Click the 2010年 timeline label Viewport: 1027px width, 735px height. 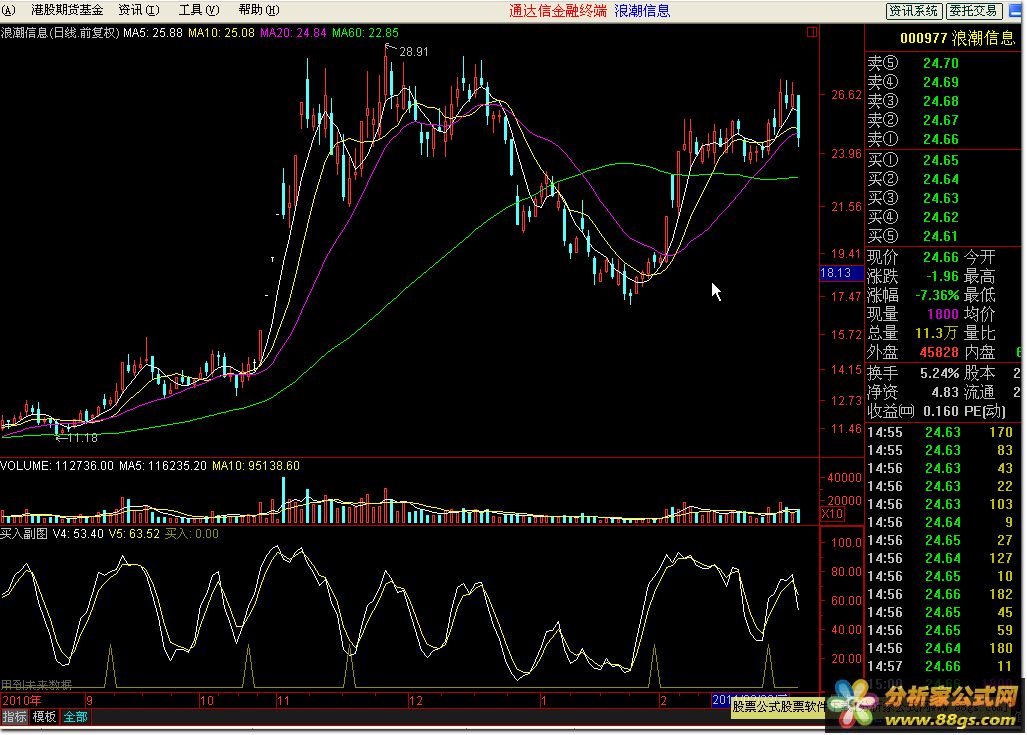point(21,700)
